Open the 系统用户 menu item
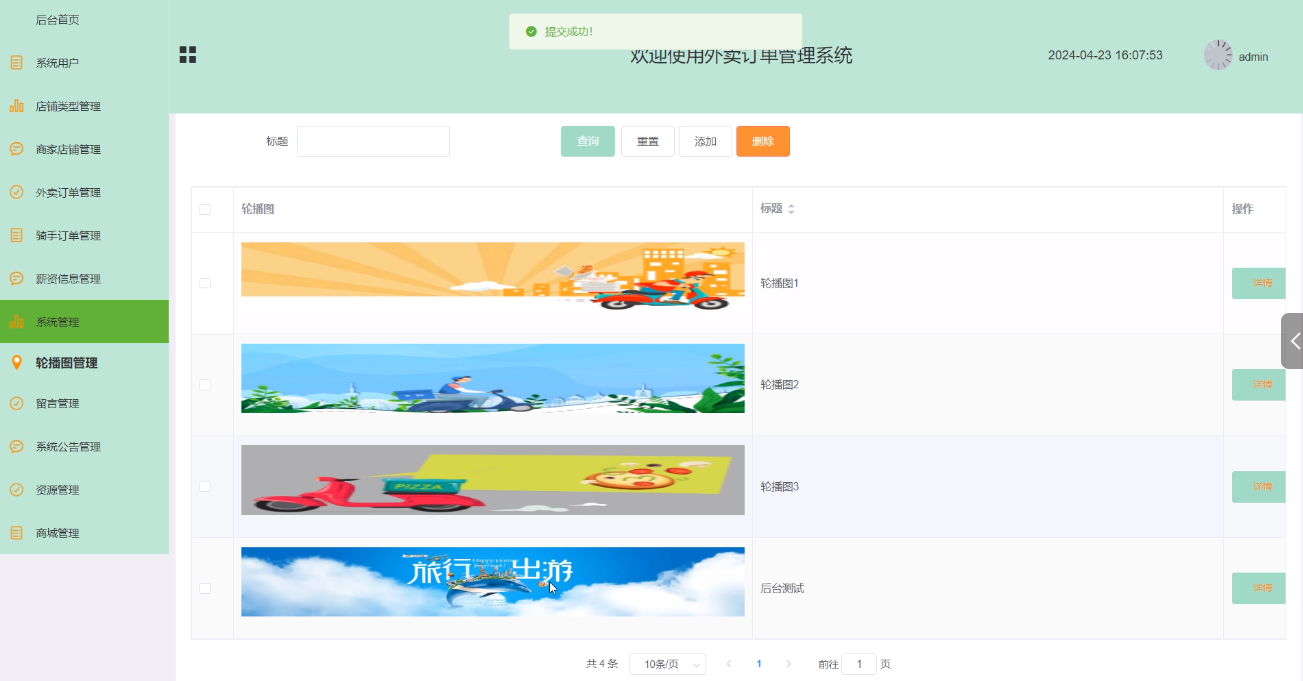 point(84,63)
